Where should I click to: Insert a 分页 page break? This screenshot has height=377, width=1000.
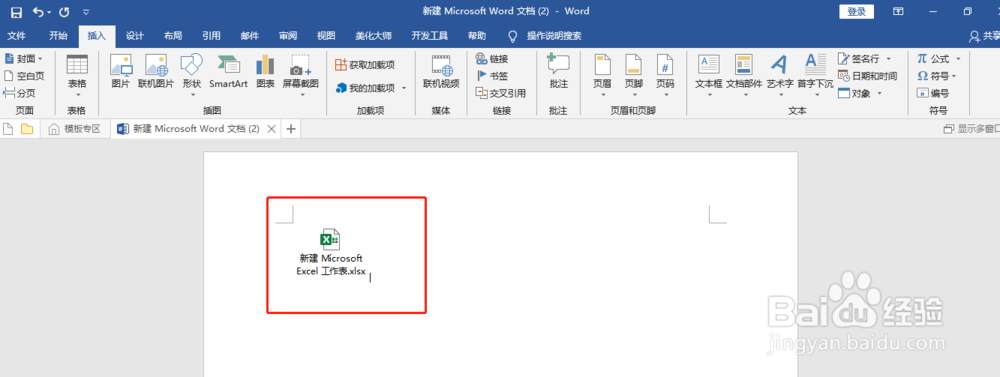(20, 93)
